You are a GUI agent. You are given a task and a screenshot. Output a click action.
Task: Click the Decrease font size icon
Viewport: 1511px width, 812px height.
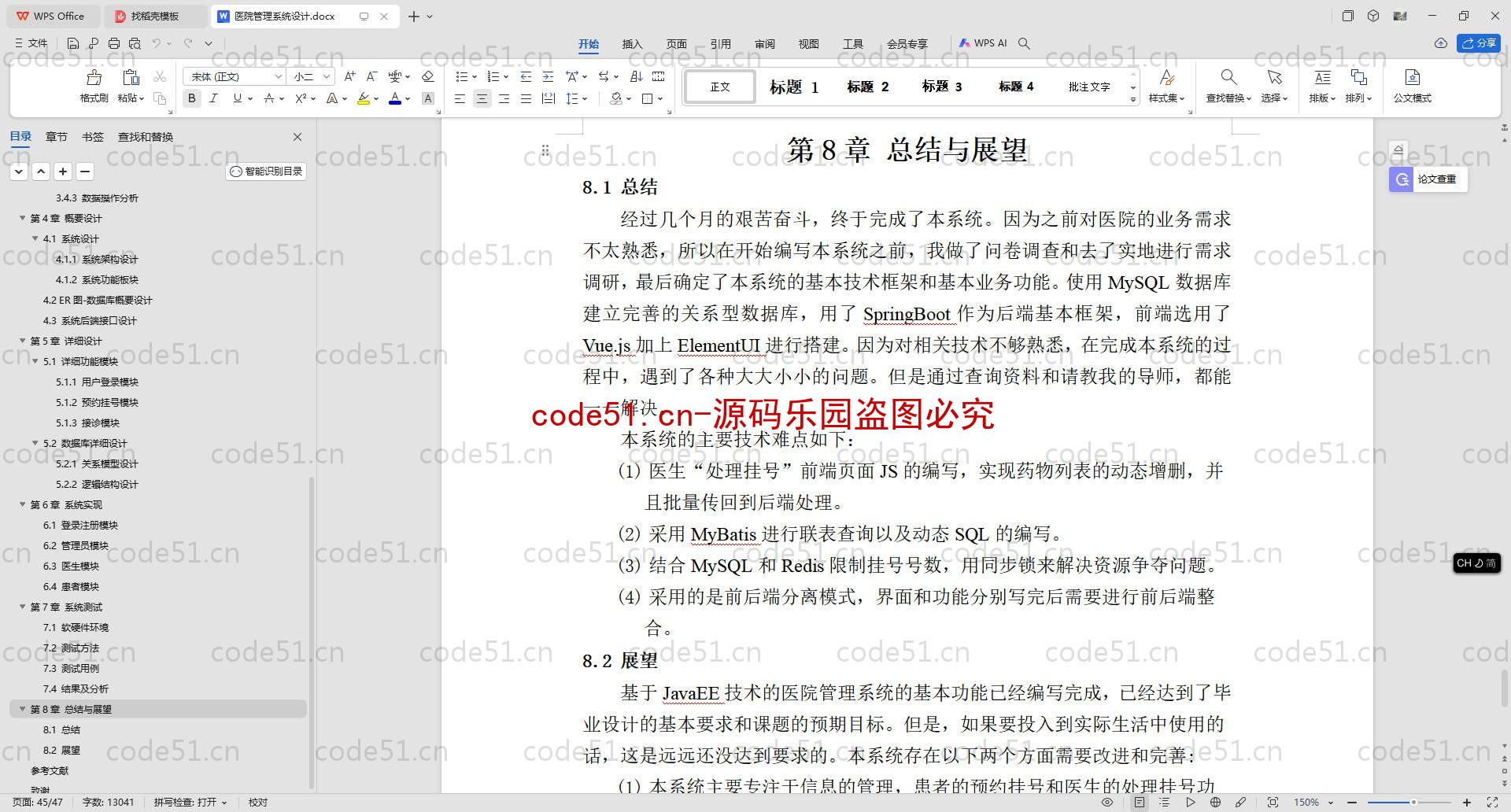pos(371,76)
